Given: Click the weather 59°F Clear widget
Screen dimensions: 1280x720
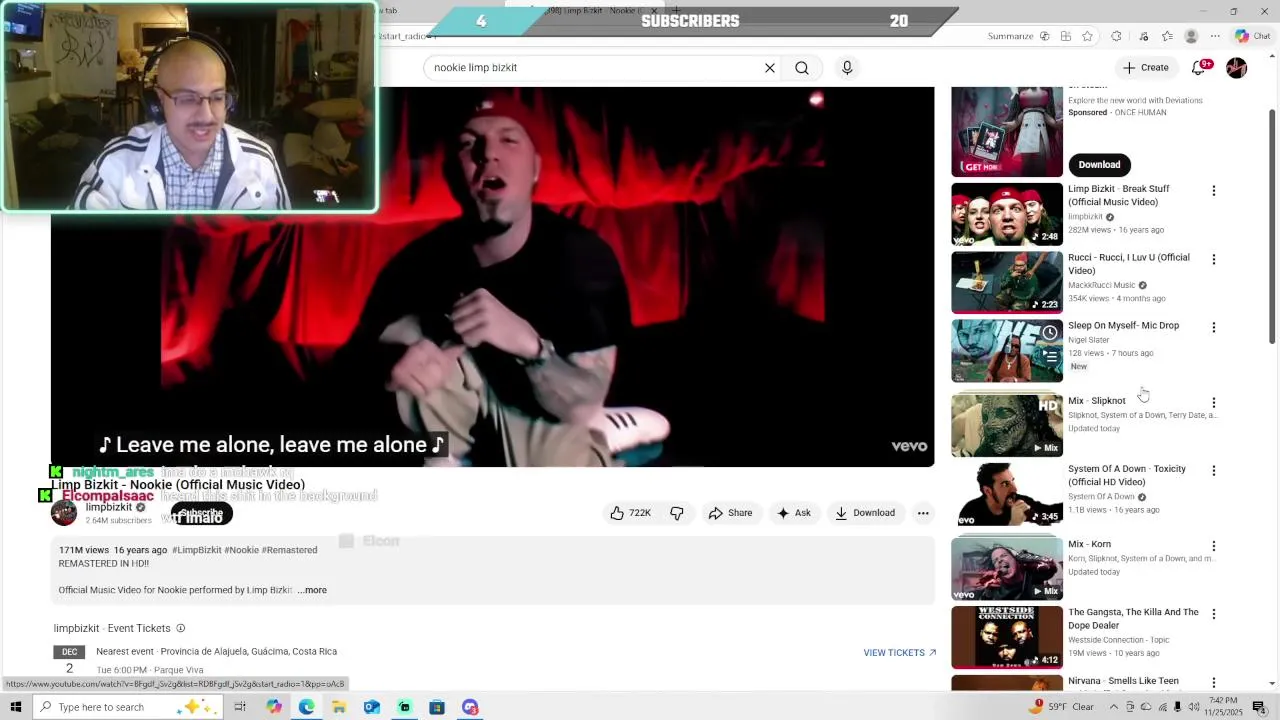Looking at the screenshot, I should [x=1063, y=707].
